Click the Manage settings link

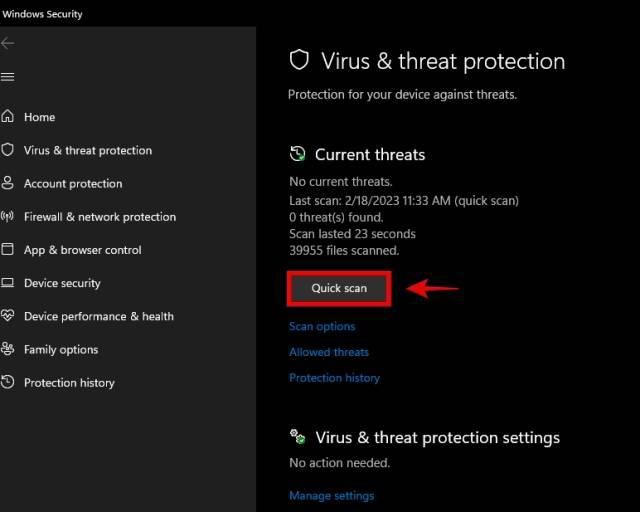[x=331, y=496]
